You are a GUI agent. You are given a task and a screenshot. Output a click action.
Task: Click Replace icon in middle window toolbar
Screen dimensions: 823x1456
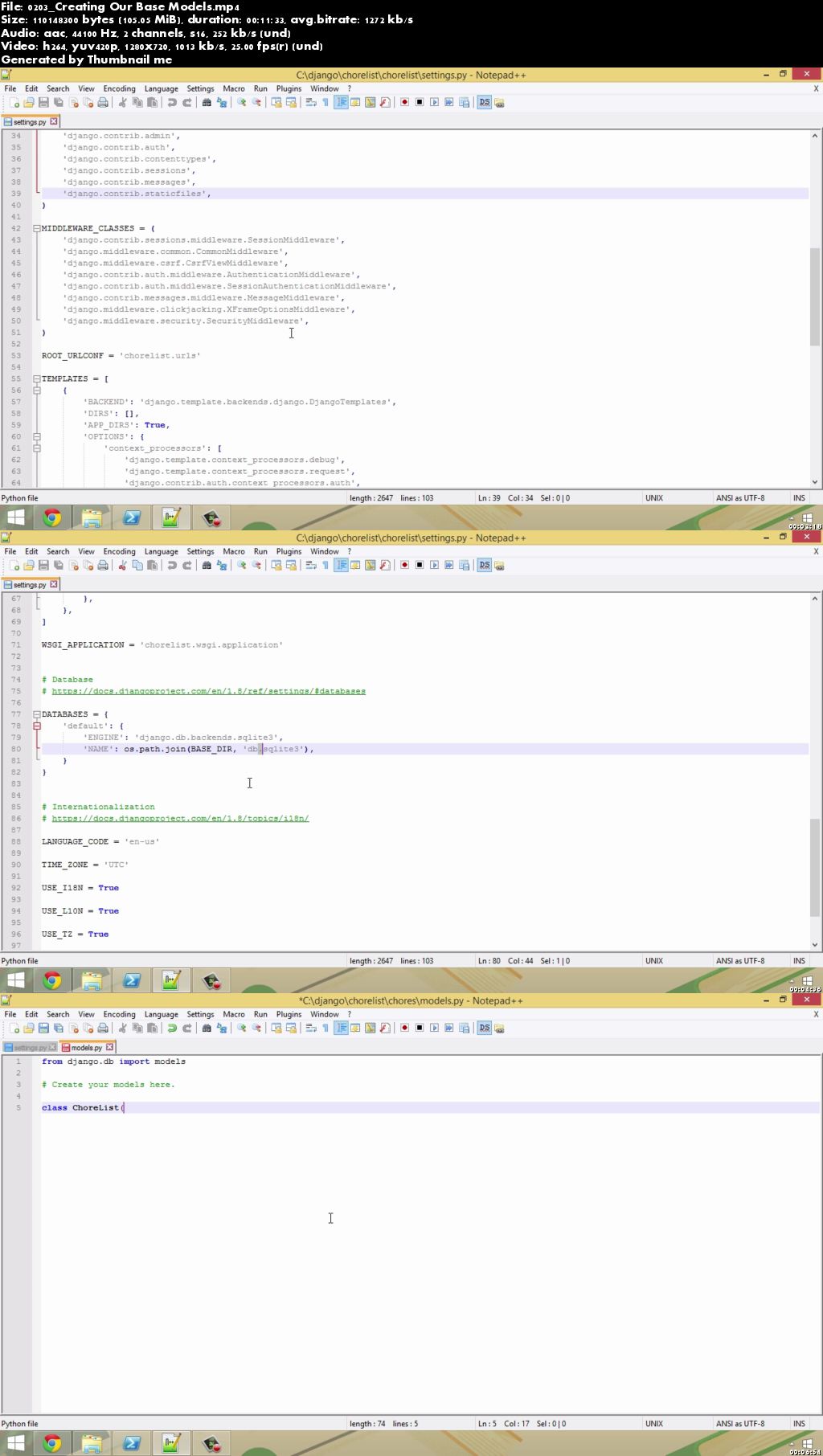221,566
